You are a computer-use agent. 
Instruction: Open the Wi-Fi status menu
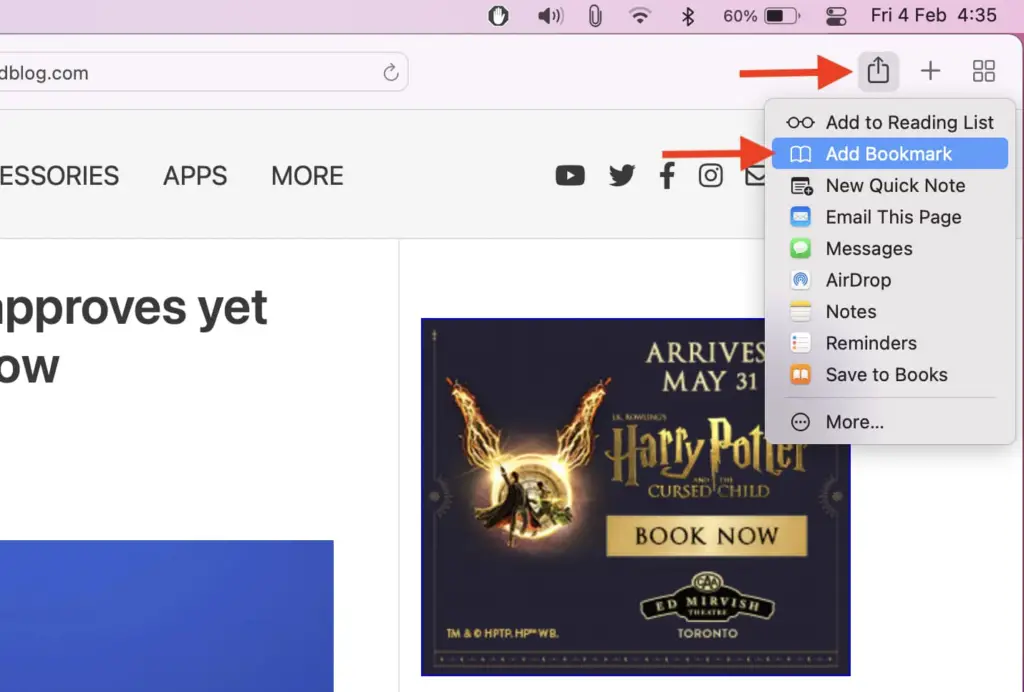[x=640, y=15]
